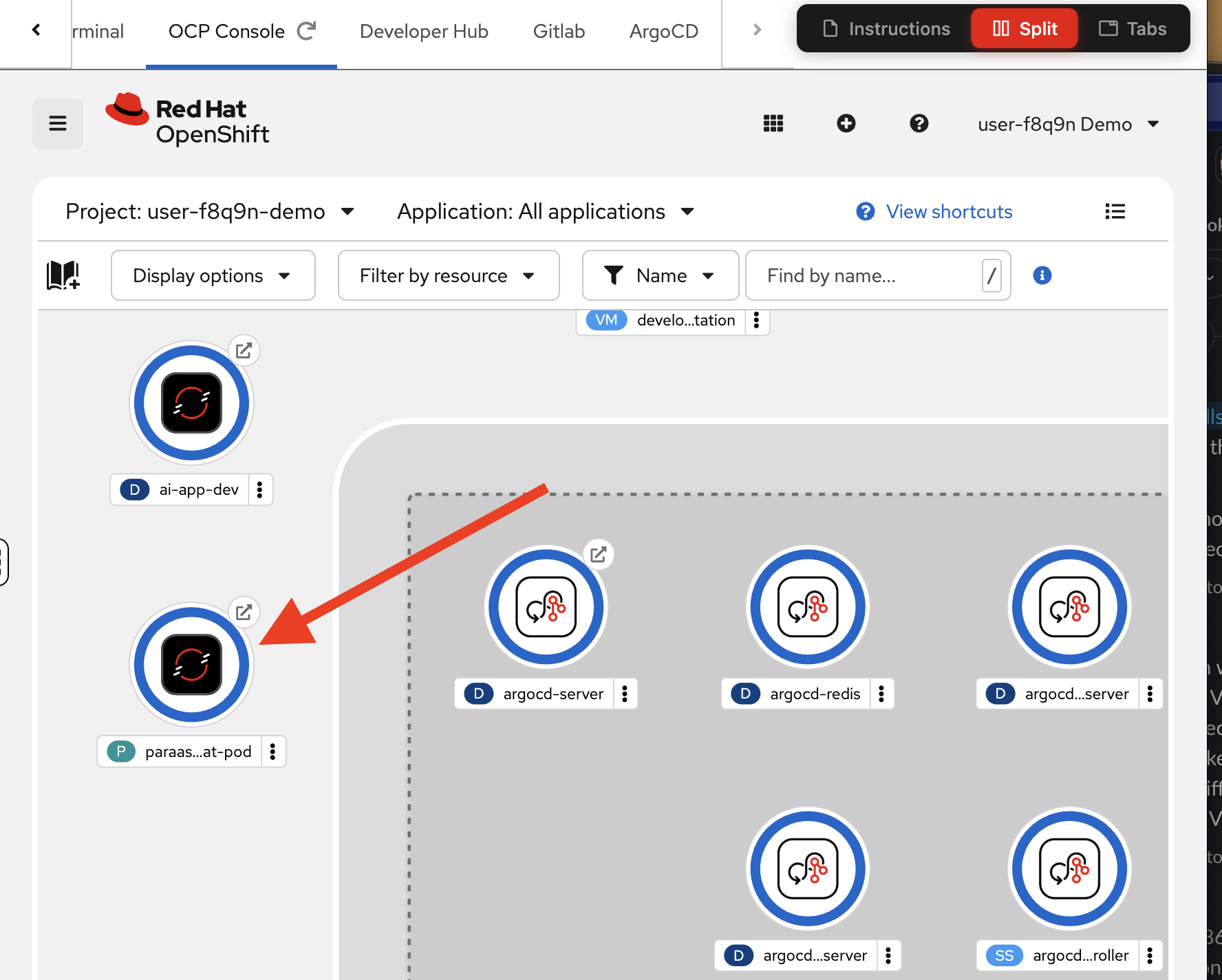Viewport: 1222px width, 980px height.
Task: Click the argocd-server Open URL decorator
Action: coord(599,555)
